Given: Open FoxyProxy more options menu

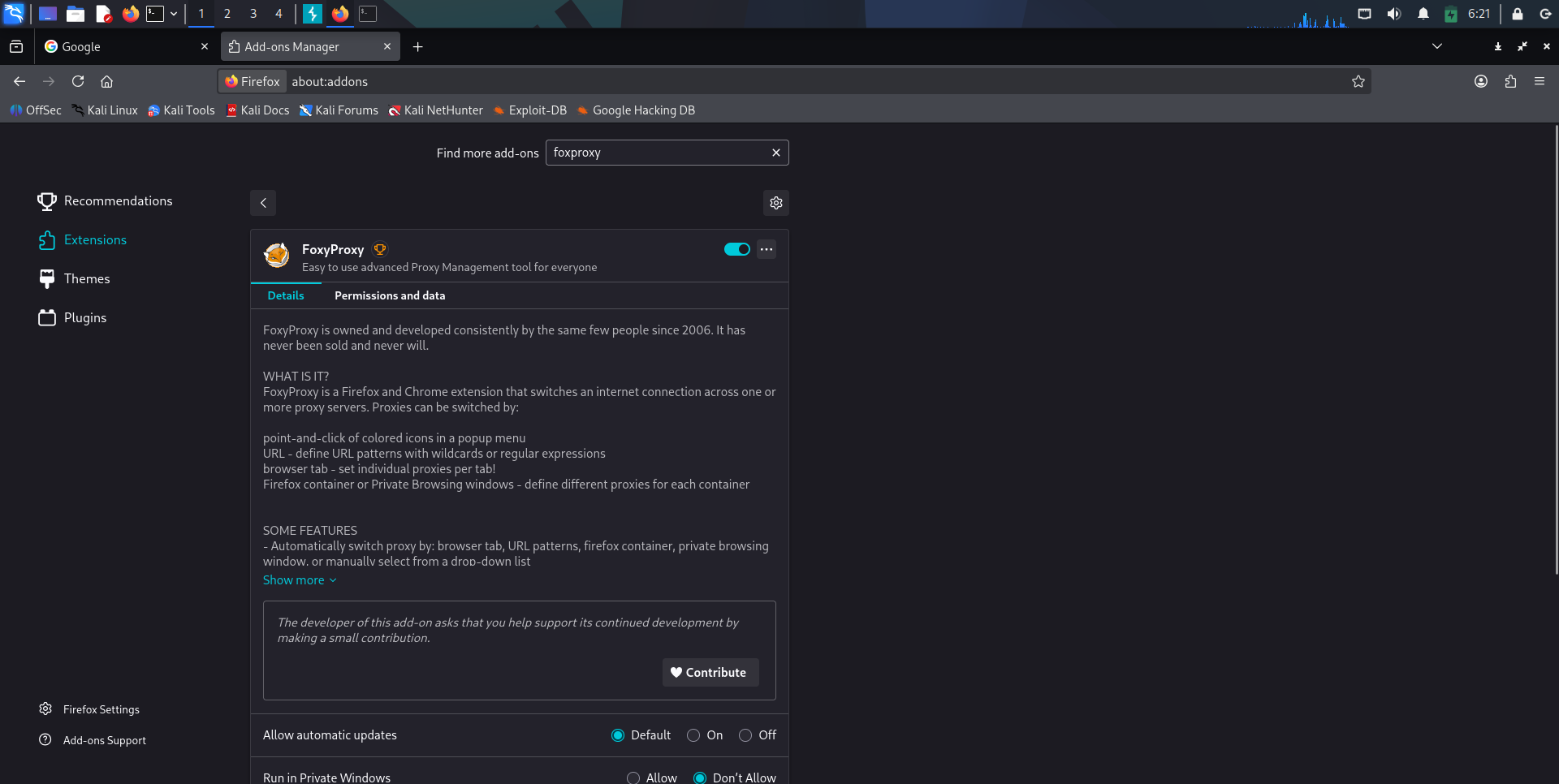Looking at the screenshot, I should tap(767, 249).
